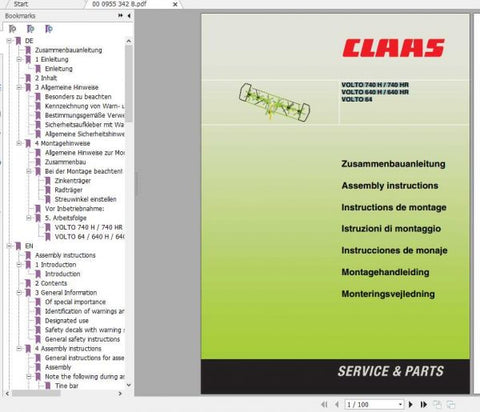
Task: Click the CLAAS logo on the page
Action: click(394, 48)
